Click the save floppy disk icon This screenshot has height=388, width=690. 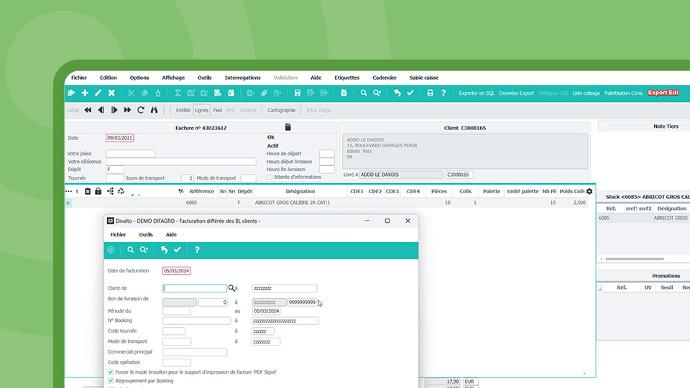pos(297,93)
